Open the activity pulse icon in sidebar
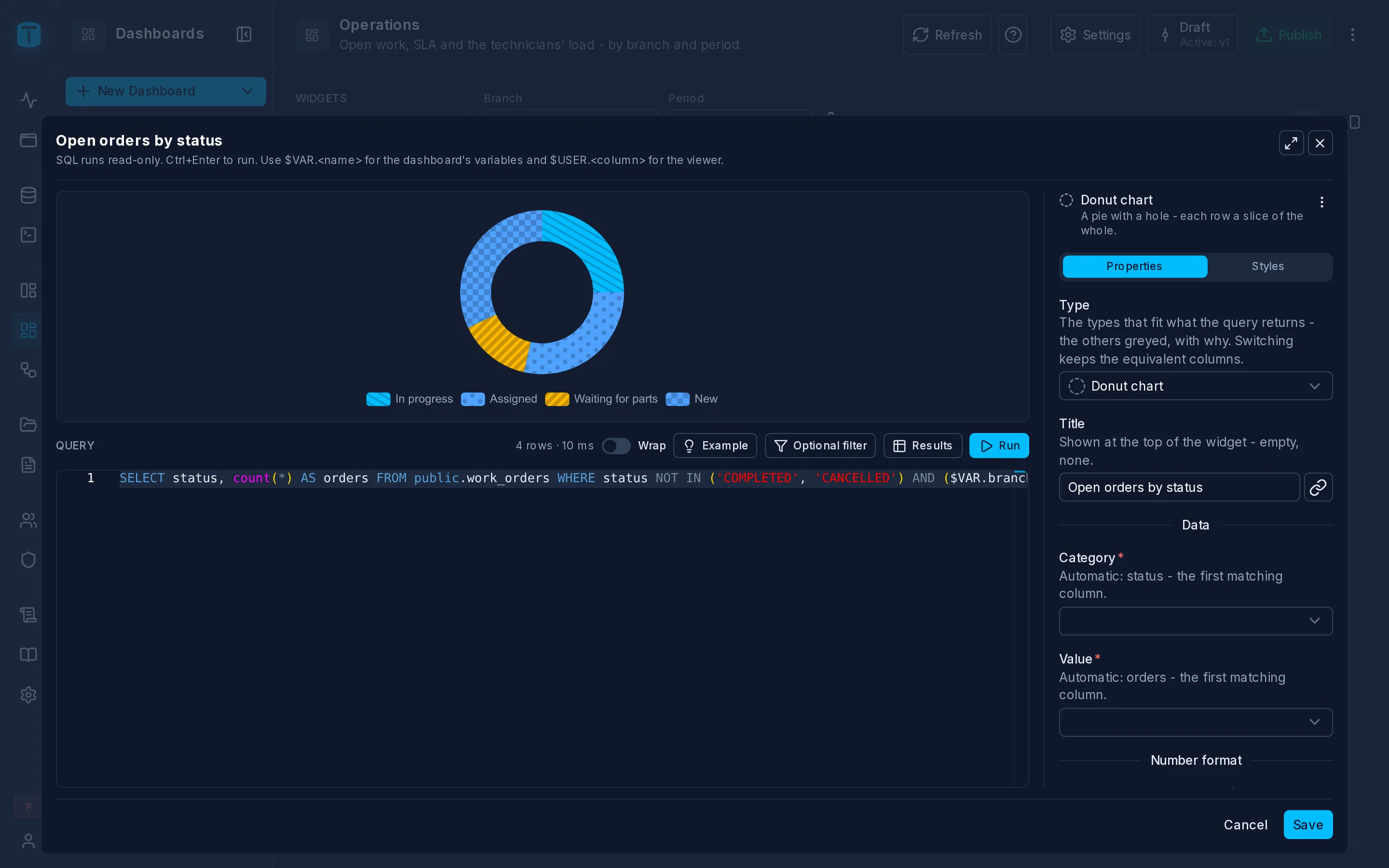Screen dimensions: 1389x868 [28, 100]
